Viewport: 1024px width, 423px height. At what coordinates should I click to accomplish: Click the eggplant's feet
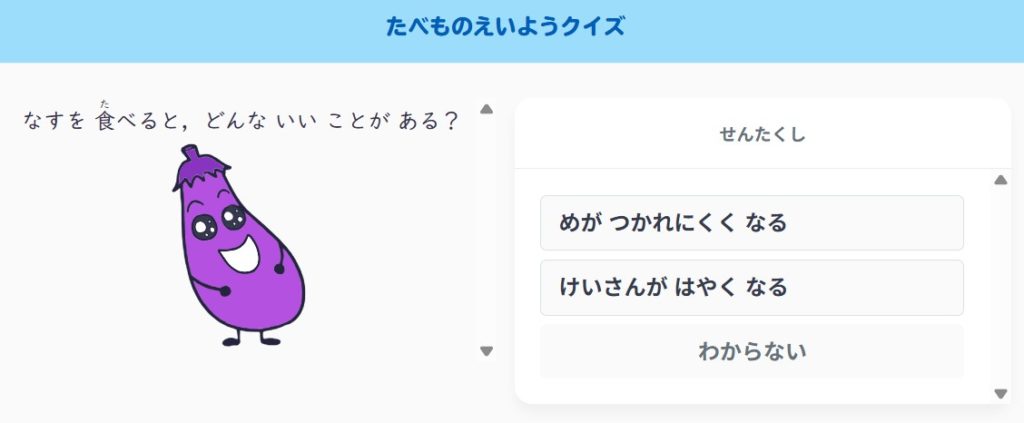point(250,339)
